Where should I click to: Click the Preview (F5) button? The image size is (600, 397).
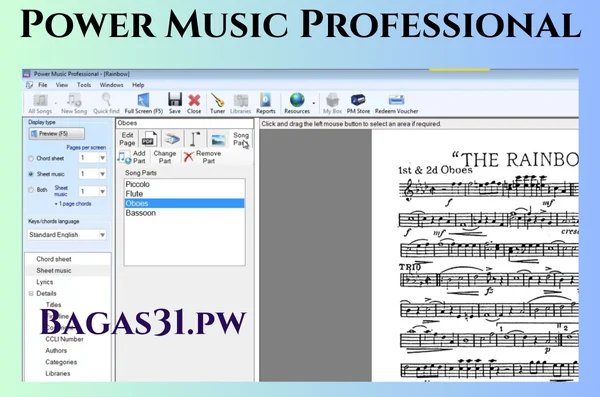[57, 134]
